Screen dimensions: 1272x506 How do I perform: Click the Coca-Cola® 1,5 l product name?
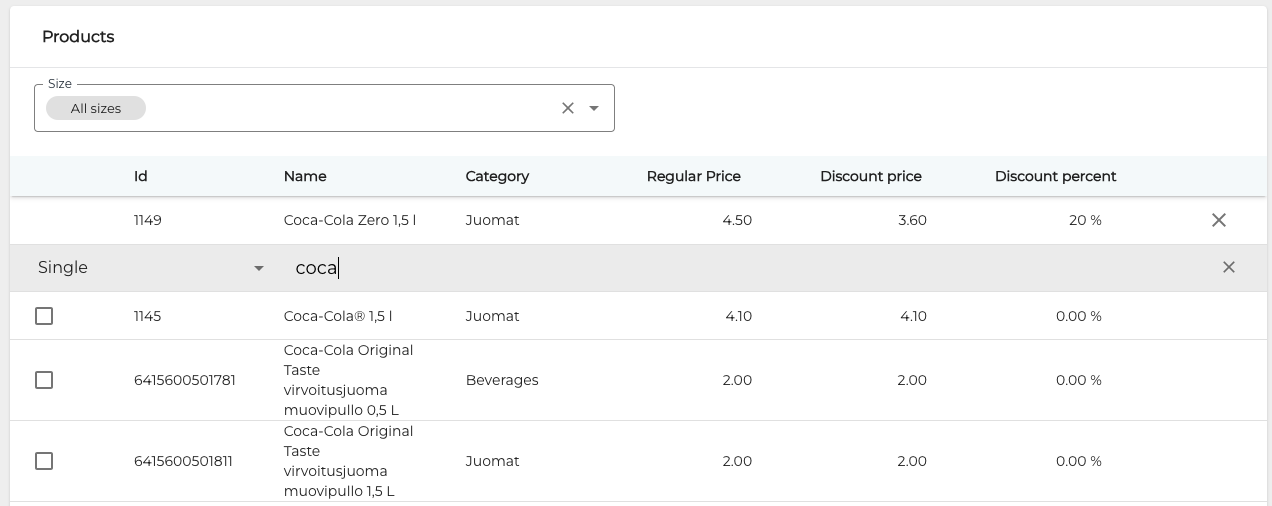pyautogui.click(x=338, y=316)
